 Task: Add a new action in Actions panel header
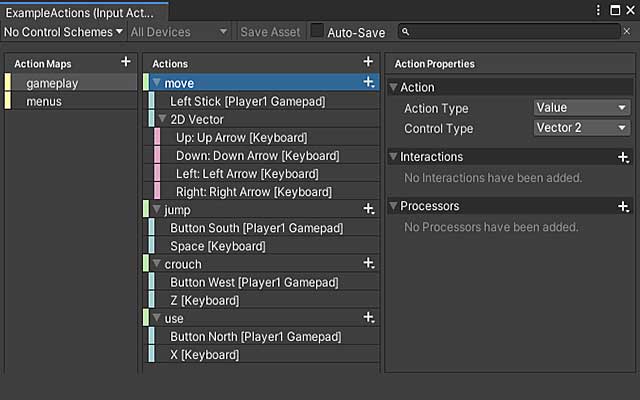368,62
